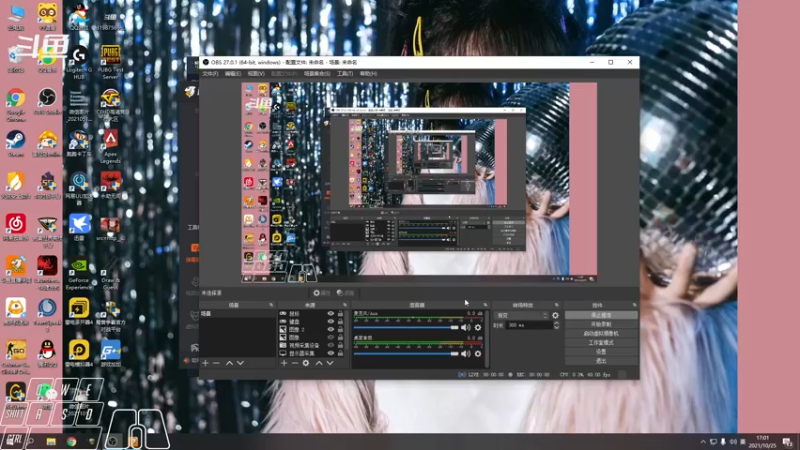This screenshot has width=800, height=450.
Task: Open the Desktop Audio settings gear
Action: [x=478, y=354]
